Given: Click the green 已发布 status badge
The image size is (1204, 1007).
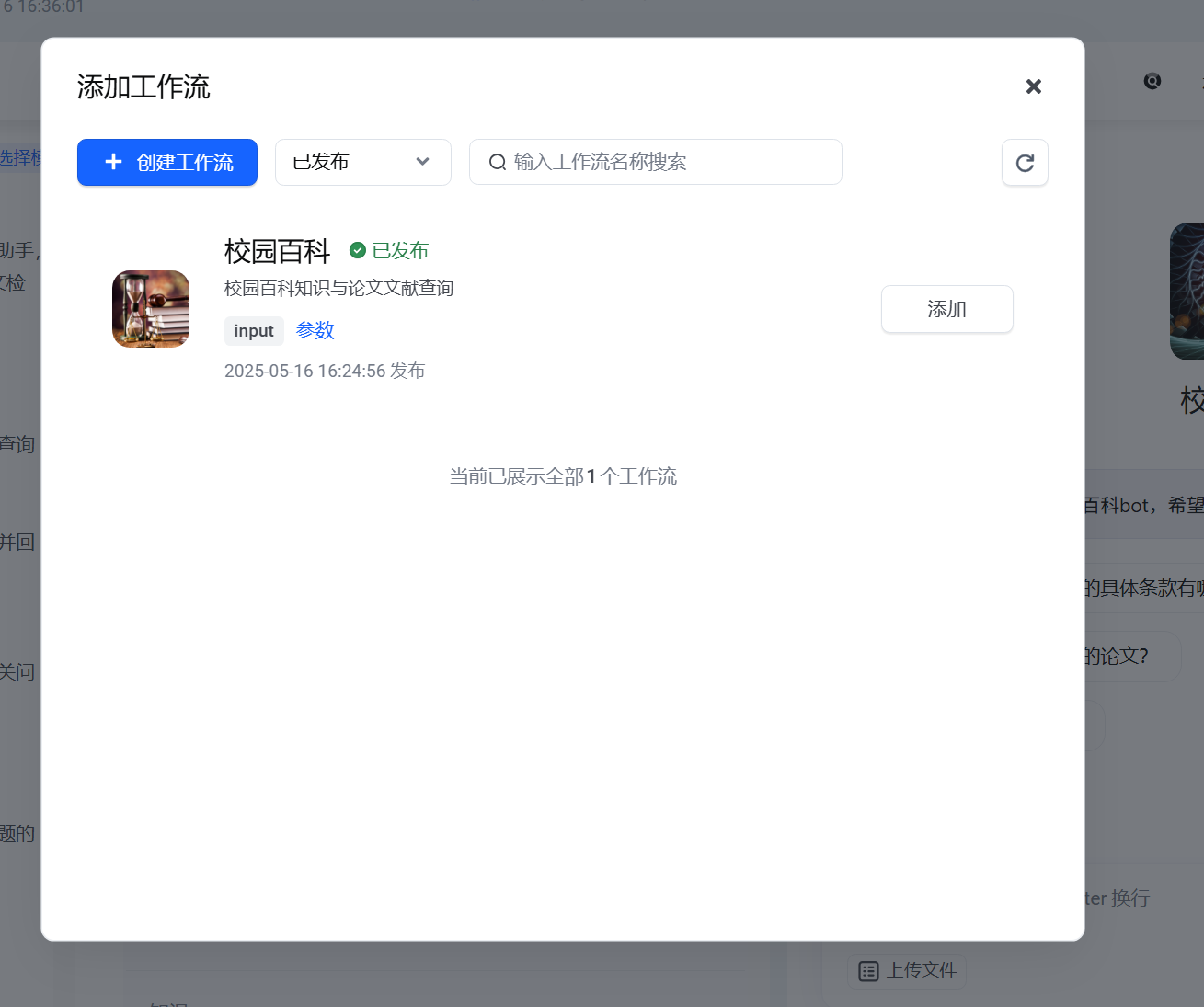Looking at the screenshot, I should point(389,250).
